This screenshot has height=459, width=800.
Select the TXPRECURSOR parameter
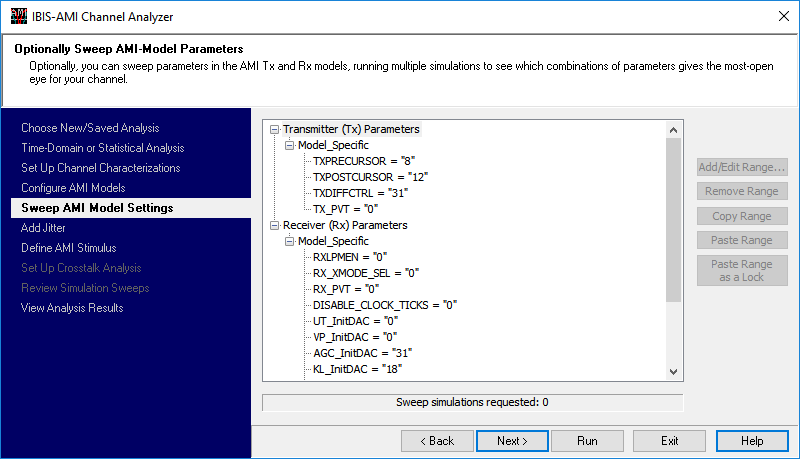pyautogui.click(x=363, y=161)
